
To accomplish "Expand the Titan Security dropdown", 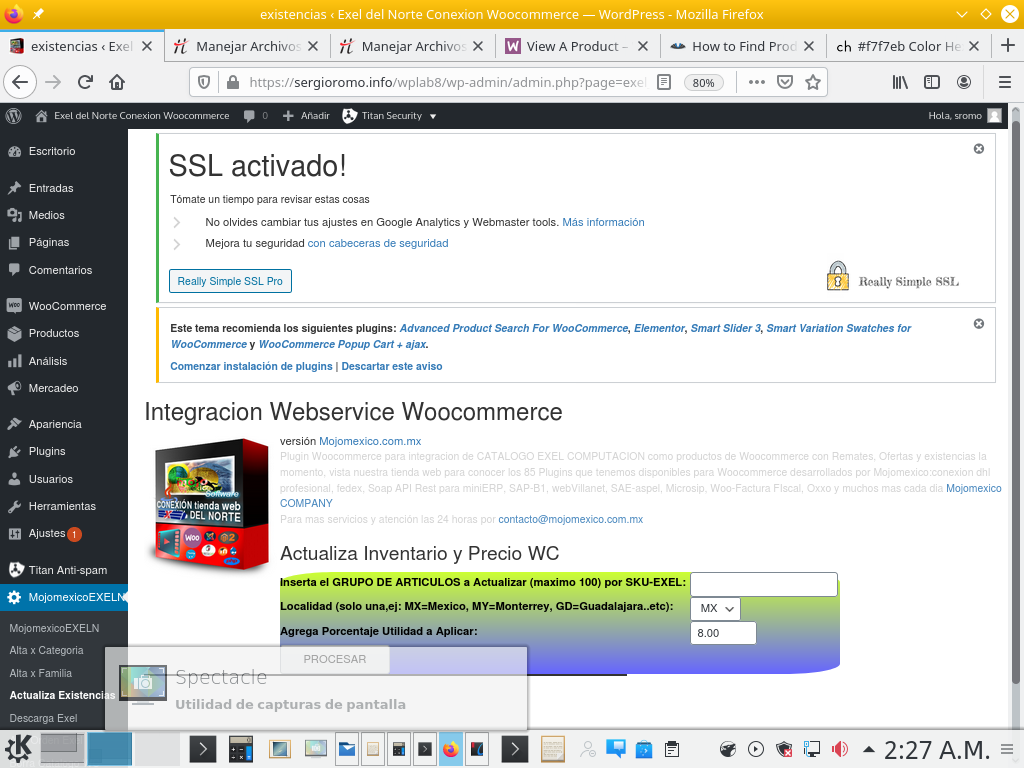I will click(x=389, y=116).
